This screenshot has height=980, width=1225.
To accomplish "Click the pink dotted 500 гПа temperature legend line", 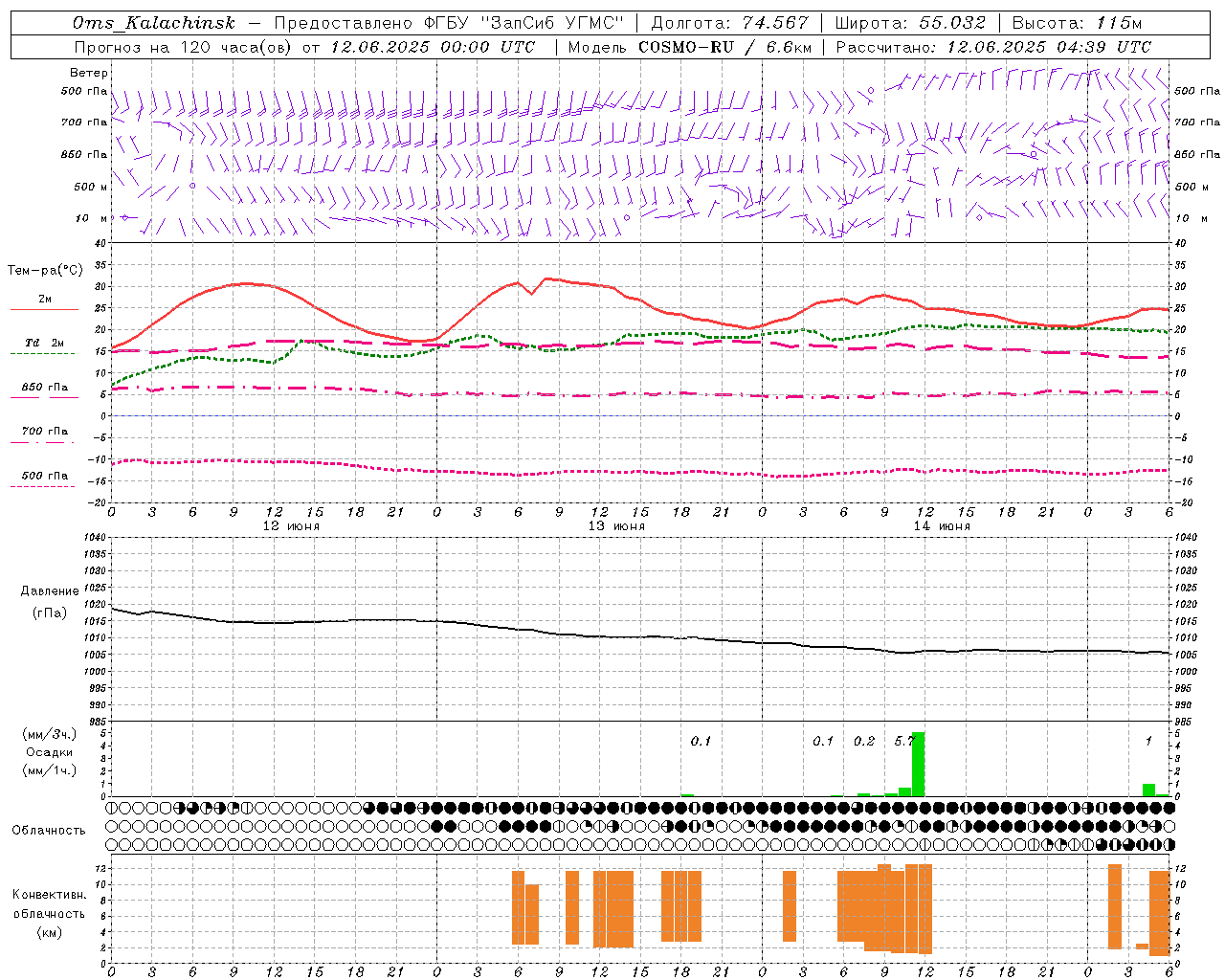I will 42,486.
